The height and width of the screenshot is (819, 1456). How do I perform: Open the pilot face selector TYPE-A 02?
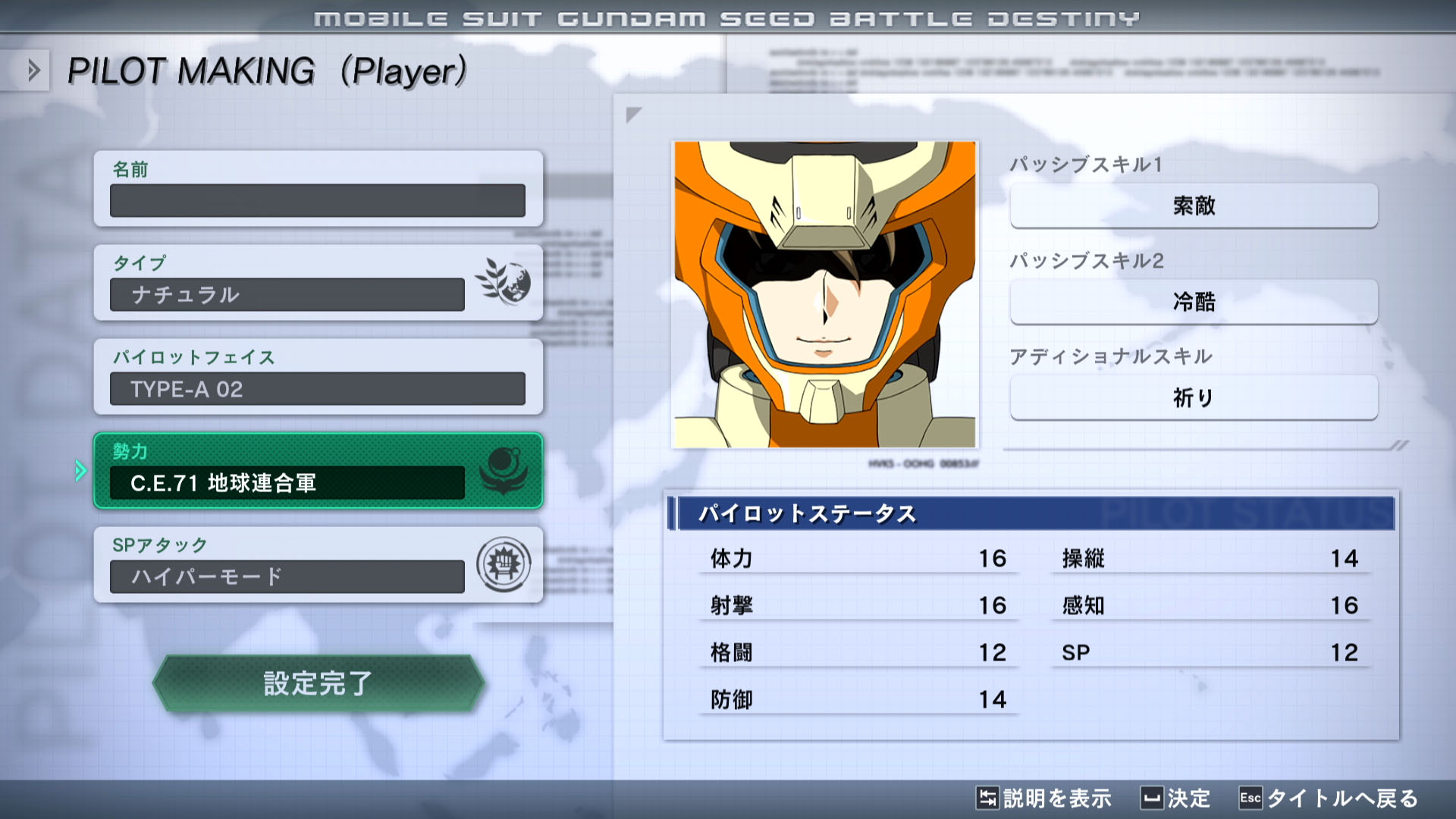coord(317,388)
